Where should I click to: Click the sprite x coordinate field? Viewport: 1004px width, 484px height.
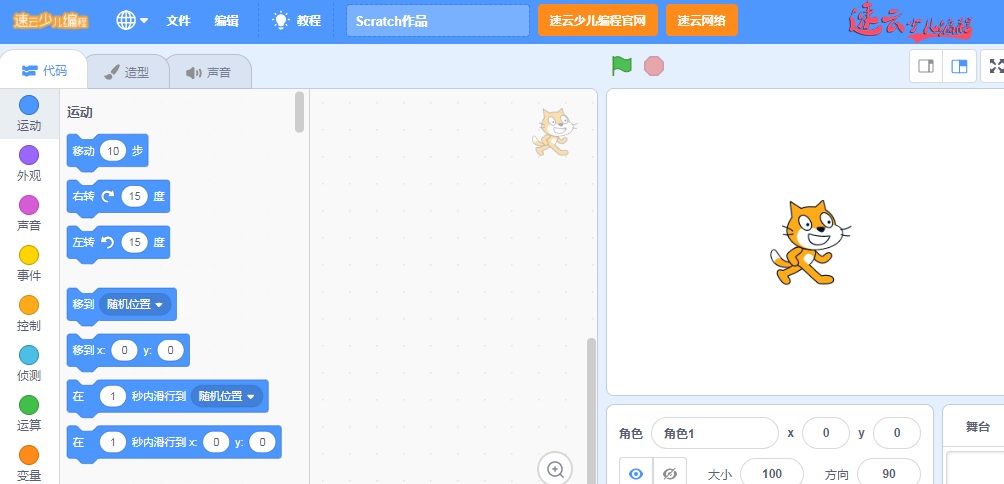pos(826,433)
